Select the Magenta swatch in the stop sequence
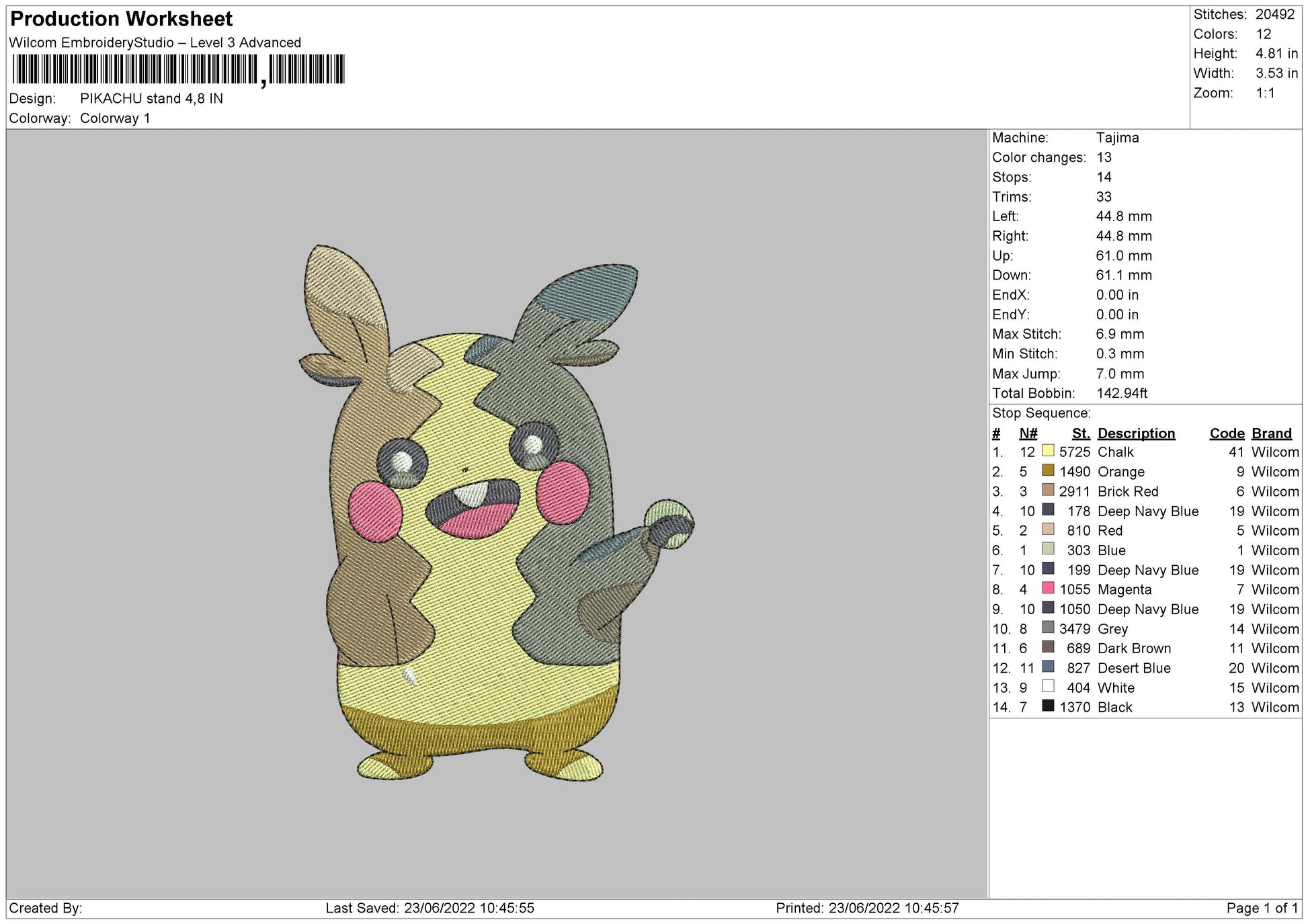Screen dimensions: 1308x924 tap(1049, 589)
